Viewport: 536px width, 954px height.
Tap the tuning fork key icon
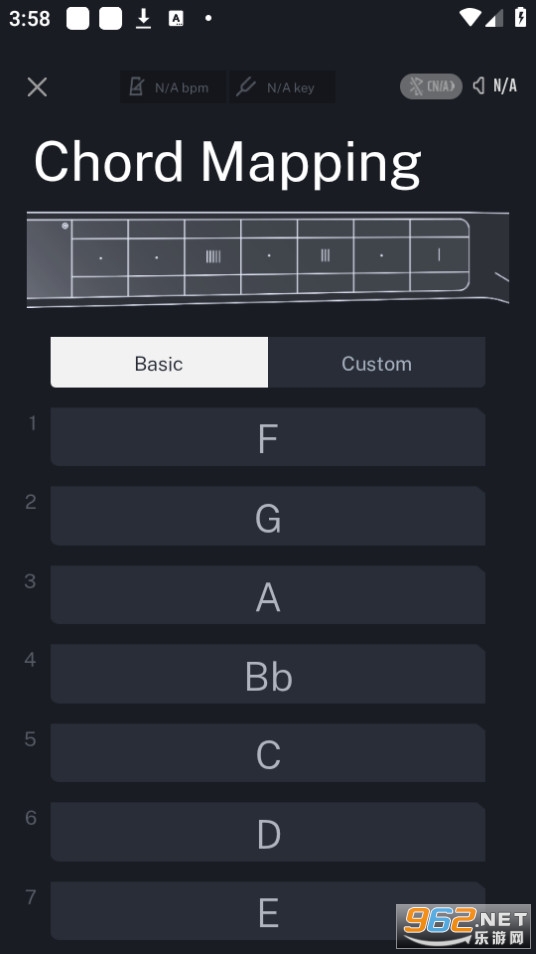(245, 87)
